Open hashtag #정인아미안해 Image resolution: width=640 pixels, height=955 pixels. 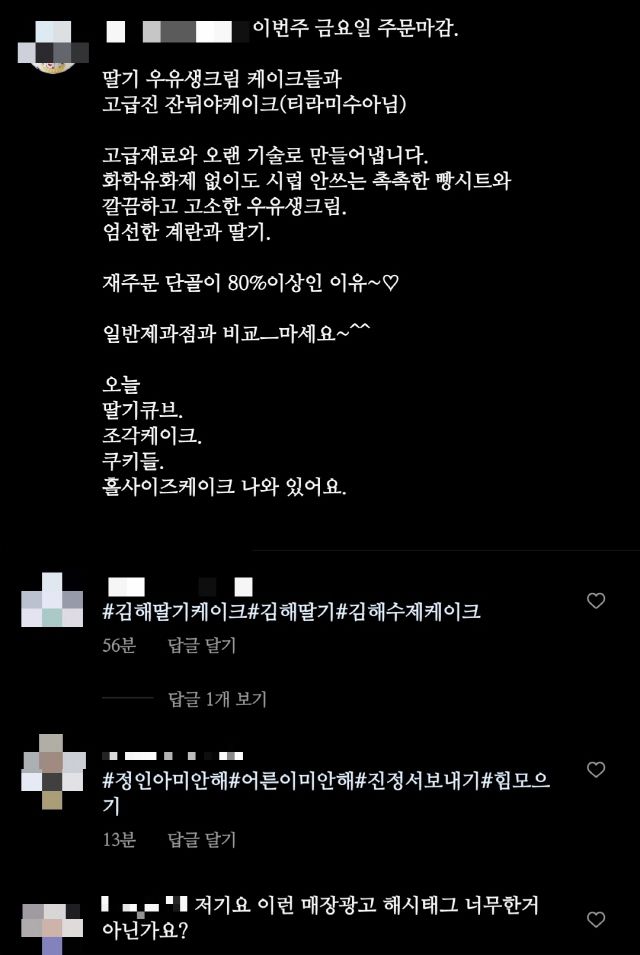click(x=164, y=781)
